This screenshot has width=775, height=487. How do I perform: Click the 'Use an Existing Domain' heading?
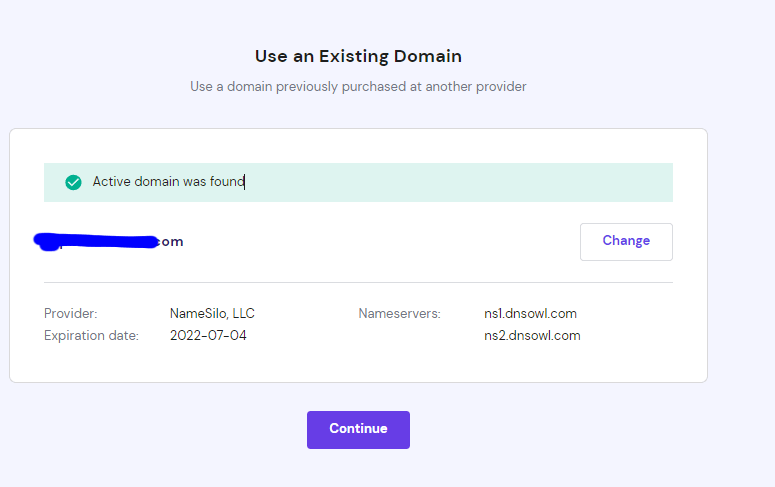358,56
